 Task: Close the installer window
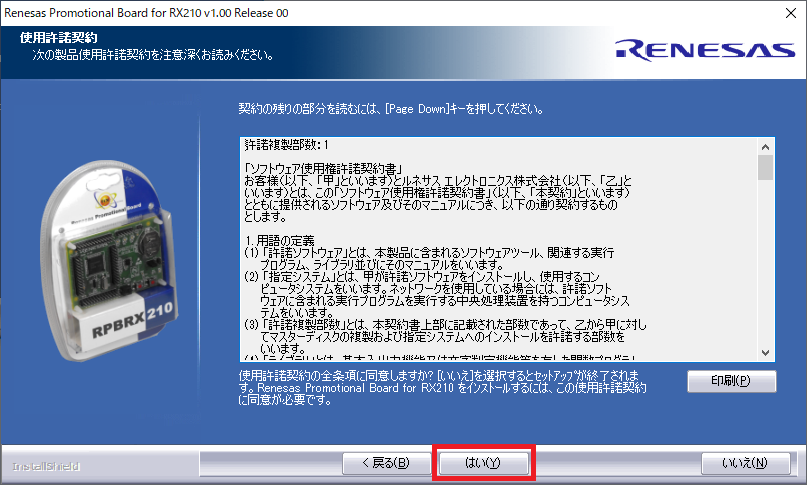[x=791, y=13]
